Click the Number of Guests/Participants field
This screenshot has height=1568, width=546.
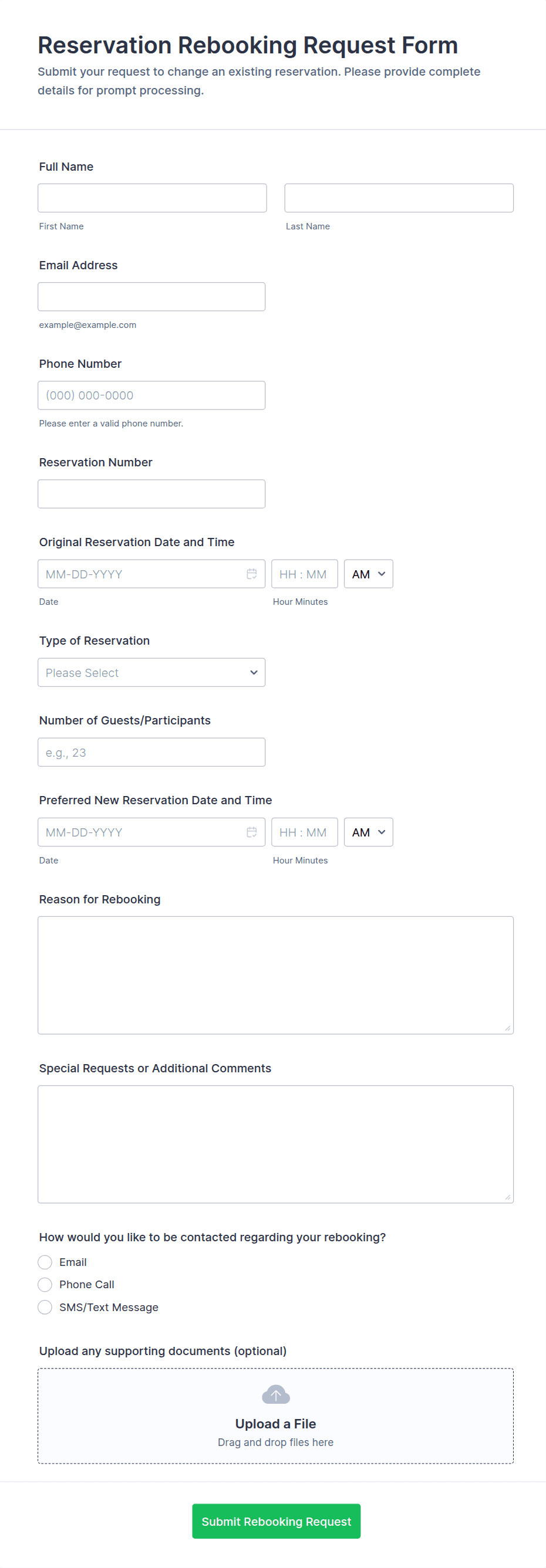(x=151, y=753)
